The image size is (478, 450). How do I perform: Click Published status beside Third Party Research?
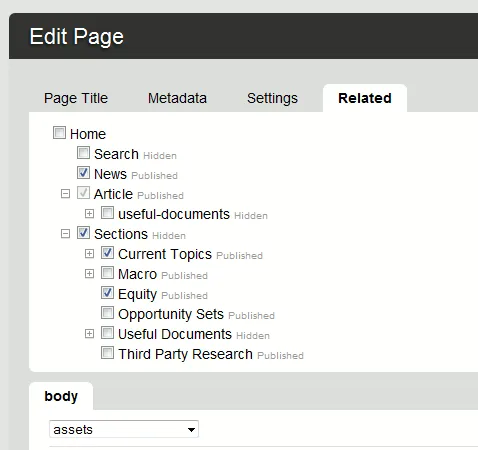click(x=281, y=356)
